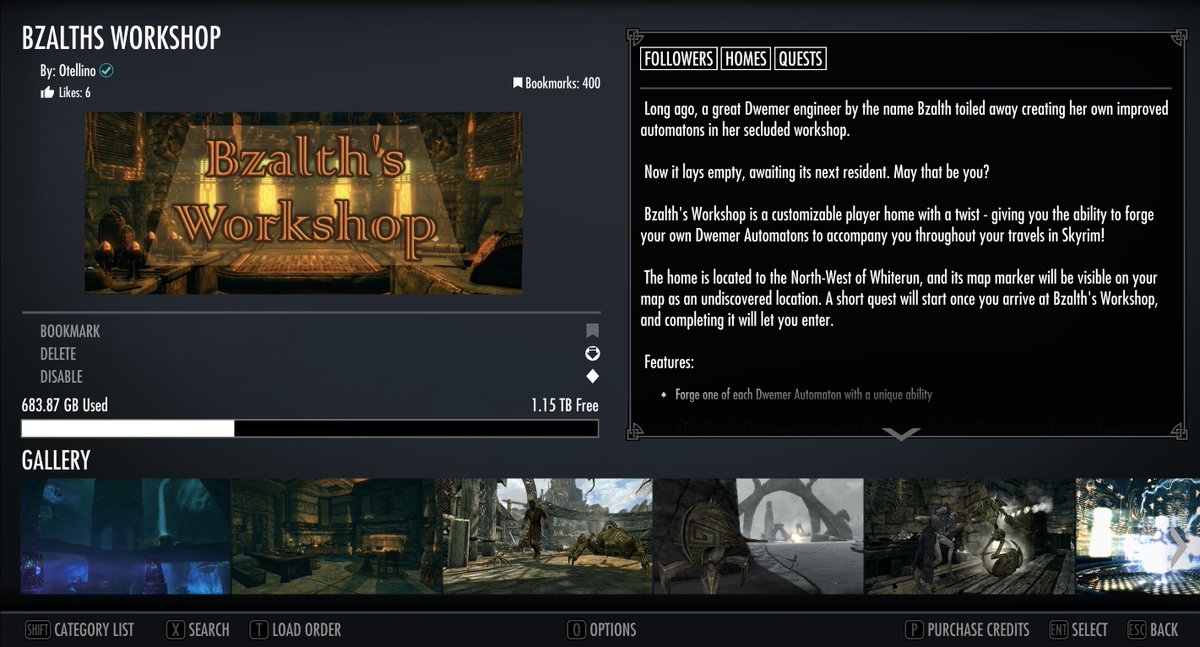Click the author name Otellino
1200x647 pixels.
[76, 71]
